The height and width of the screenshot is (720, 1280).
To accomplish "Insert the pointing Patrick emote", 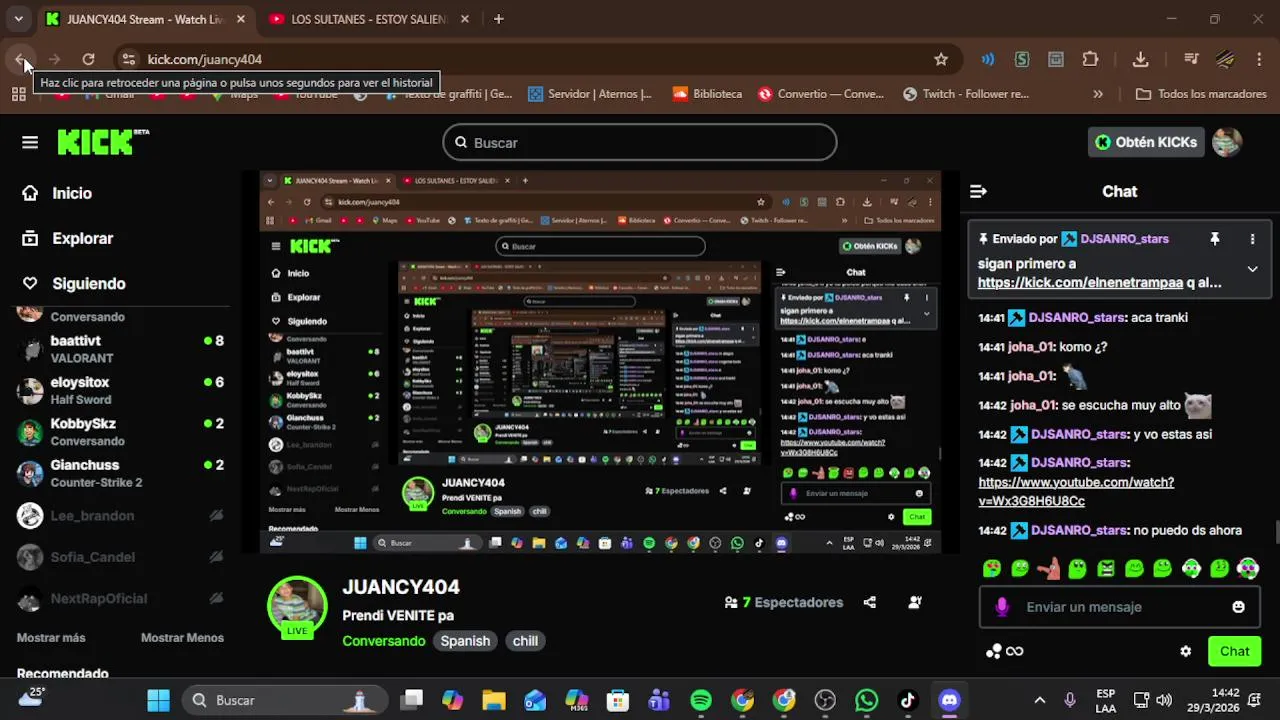I will pyautogui.click(x=1048, y=569).
